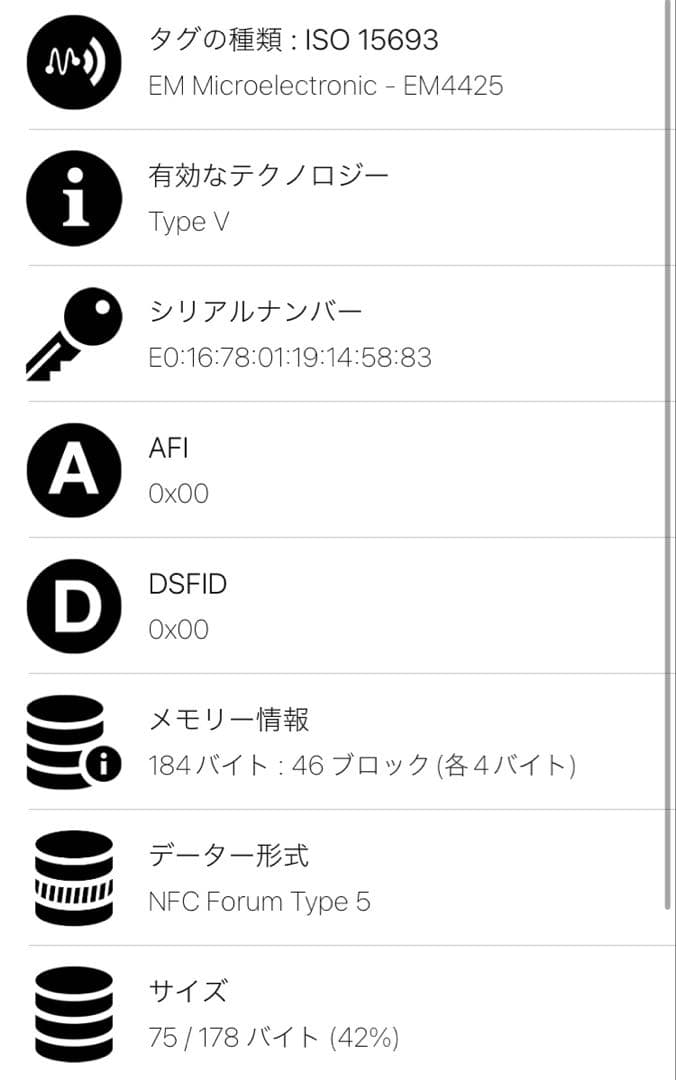Viewport: 676px width, 1080px height.
Task: Select the EM Microelectronic - EM4425 text
Action: (325, 86)
